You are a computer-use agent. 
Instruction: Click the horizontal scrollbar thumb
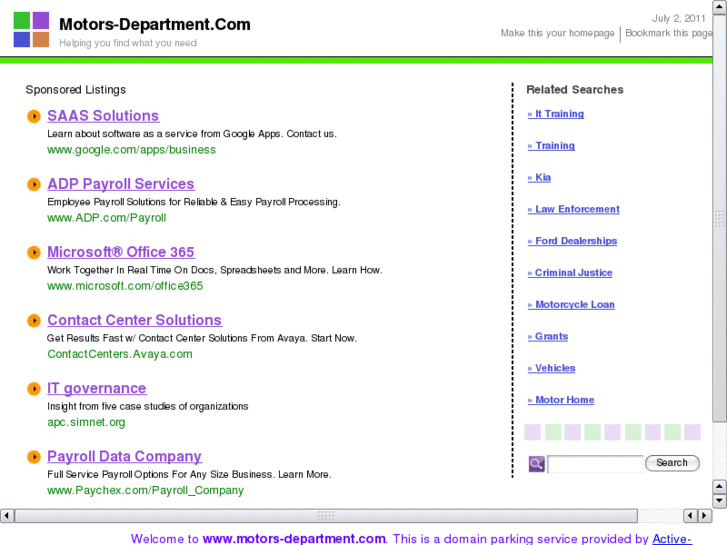[326, 515]
